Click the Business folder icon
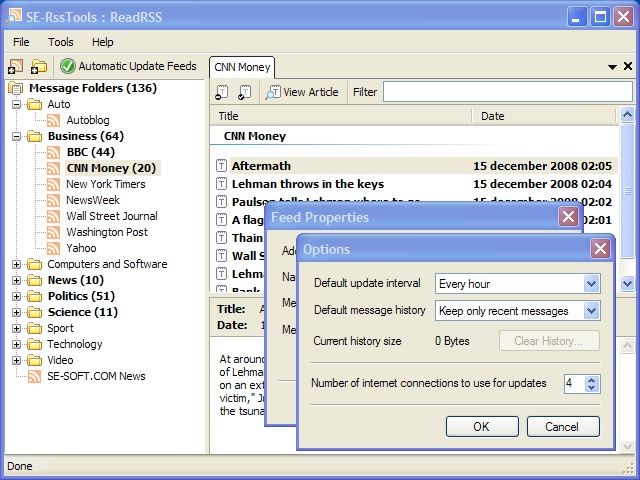Viewport: 640px width, 480px height. pos(35,136)
